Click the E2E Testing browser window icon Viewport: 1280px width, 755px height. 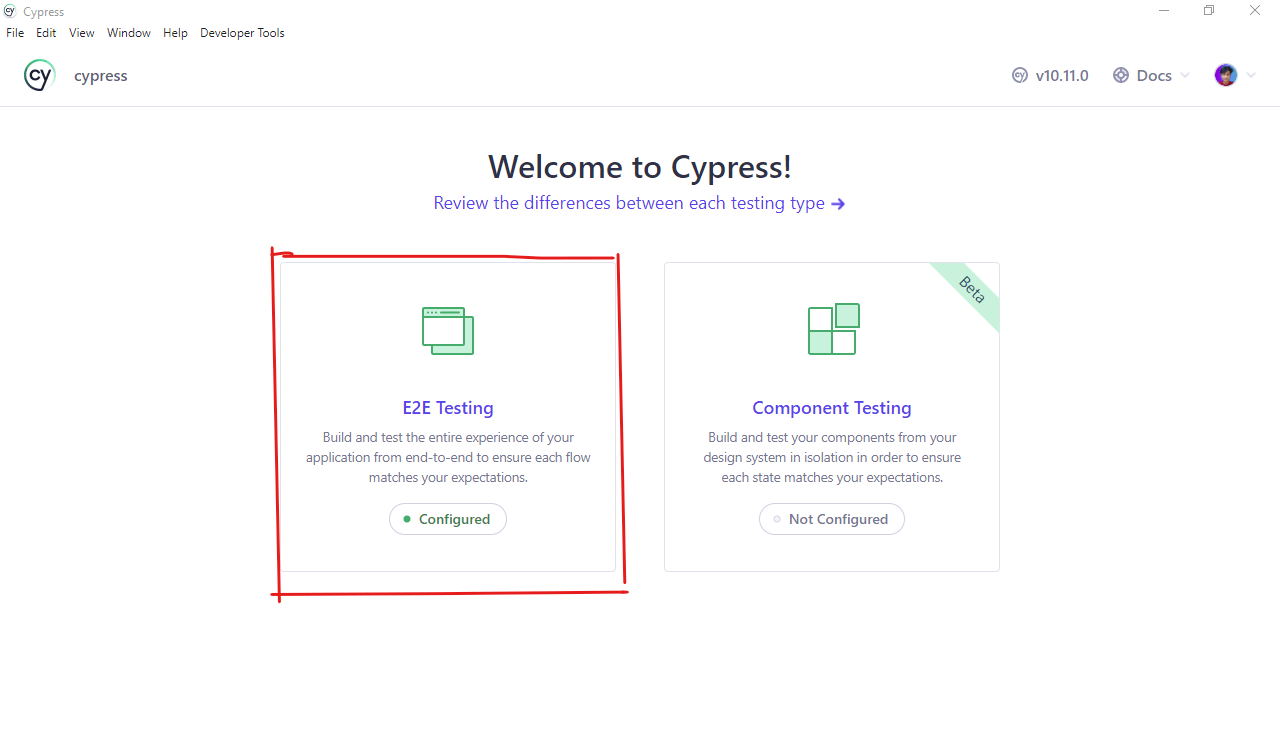448,330
